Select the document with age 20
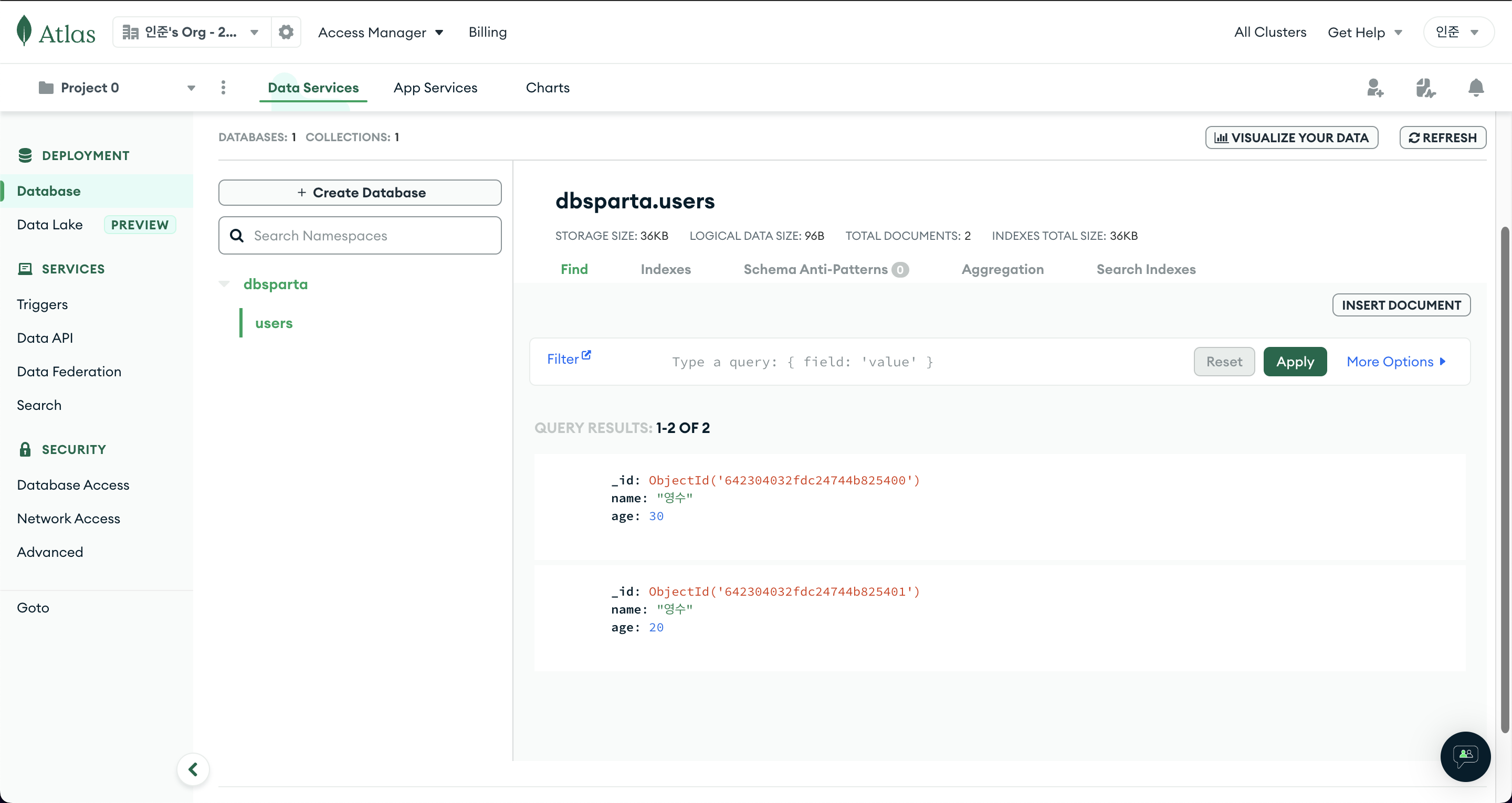 (1000, 618)
